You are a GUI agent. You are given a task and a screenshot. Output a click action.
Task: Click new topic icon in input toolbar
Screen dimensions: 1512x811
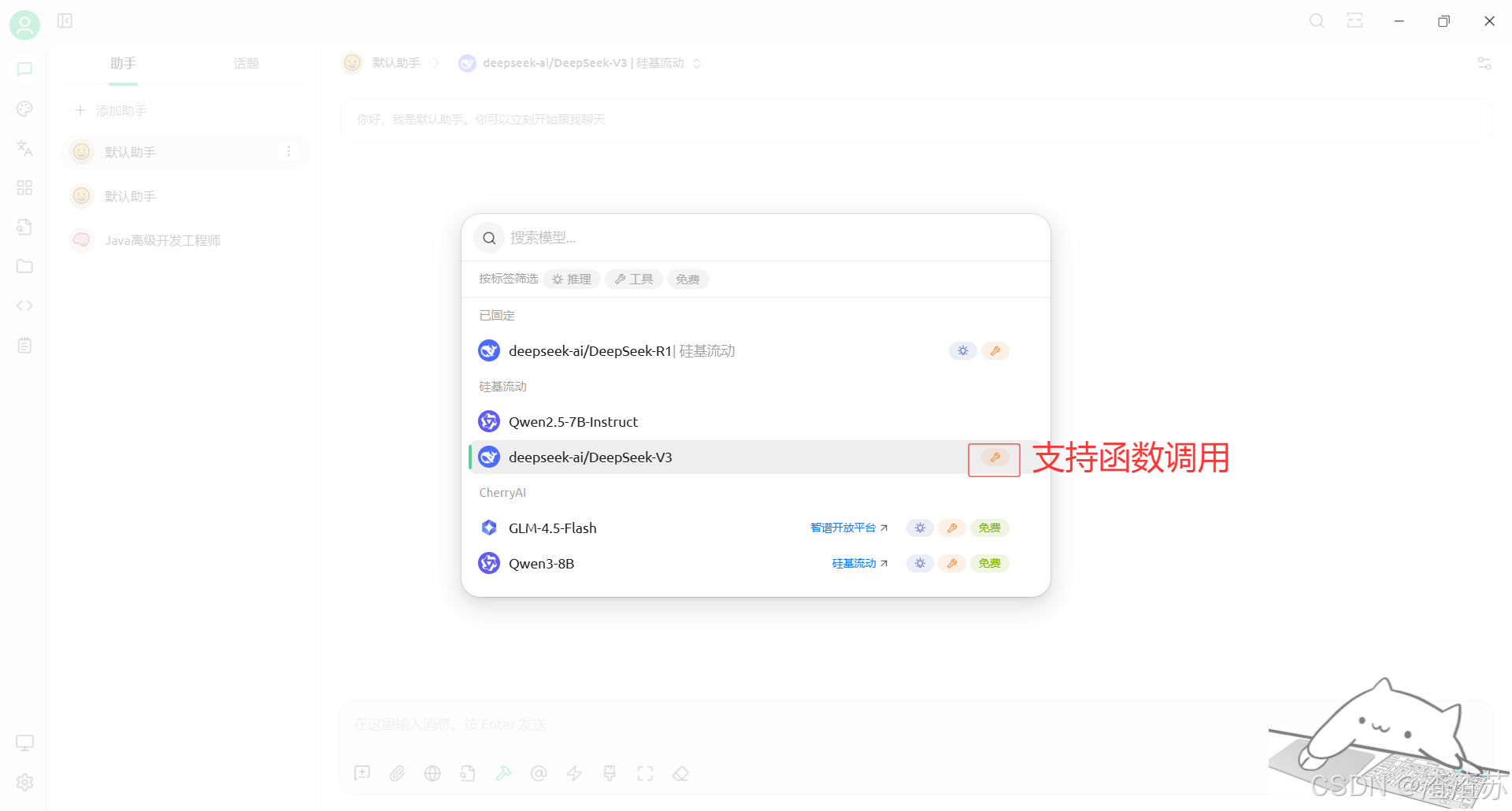[x=362, y=773]
